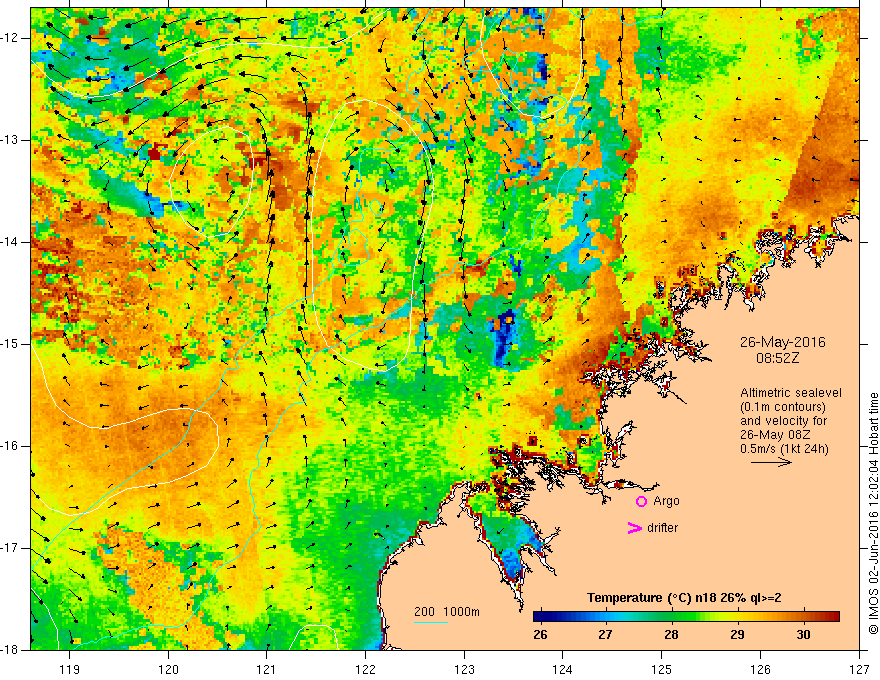This screenshot has width=880, height=680.
Task: Click the '200 1000m' depth contour label
Action: coord(447,612)
